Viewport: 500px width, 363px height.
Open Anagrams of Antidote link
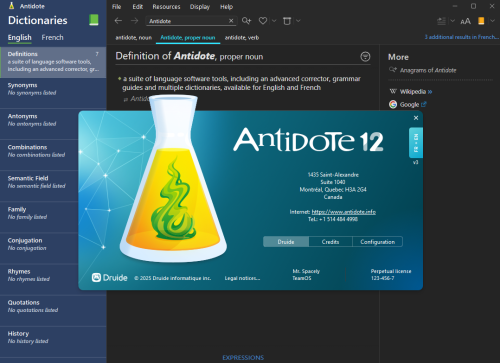coord(428,70)
